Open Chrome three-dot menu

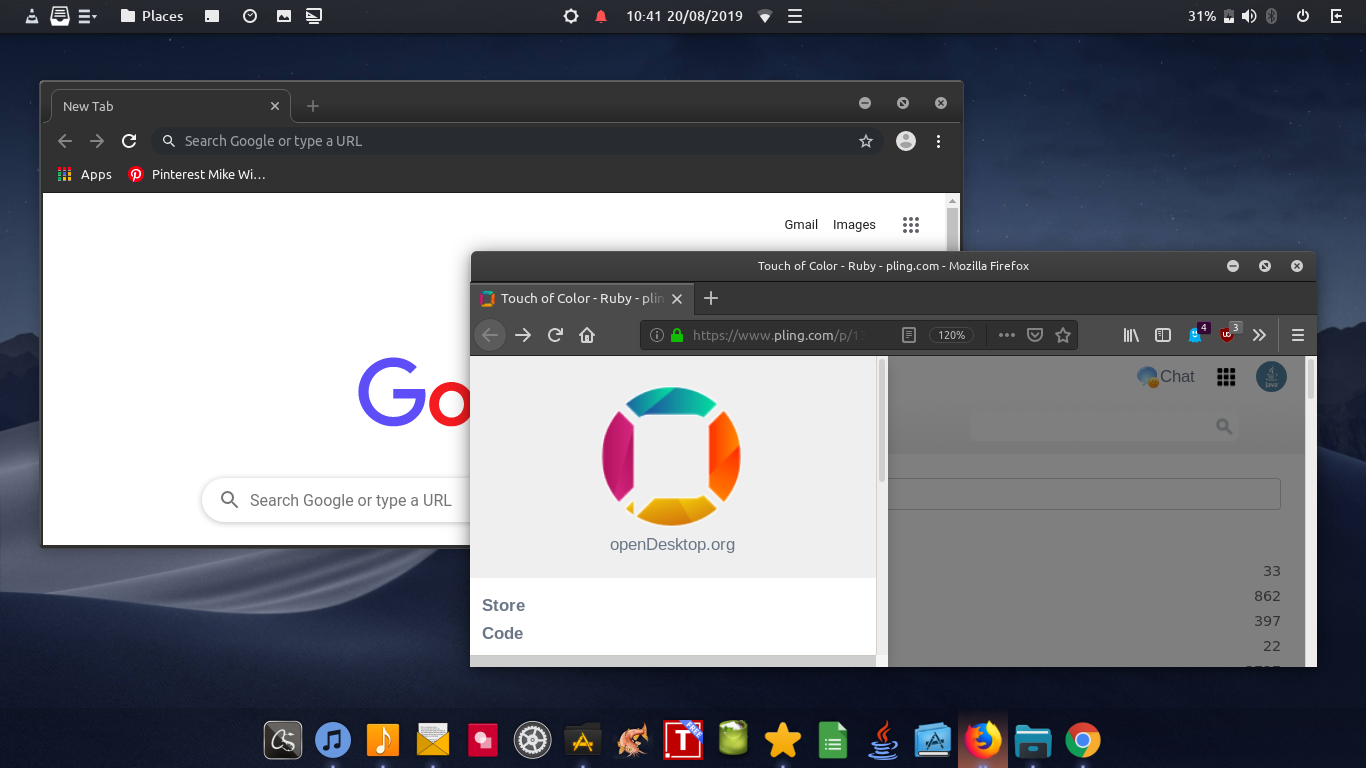click(x=938, y=141)
